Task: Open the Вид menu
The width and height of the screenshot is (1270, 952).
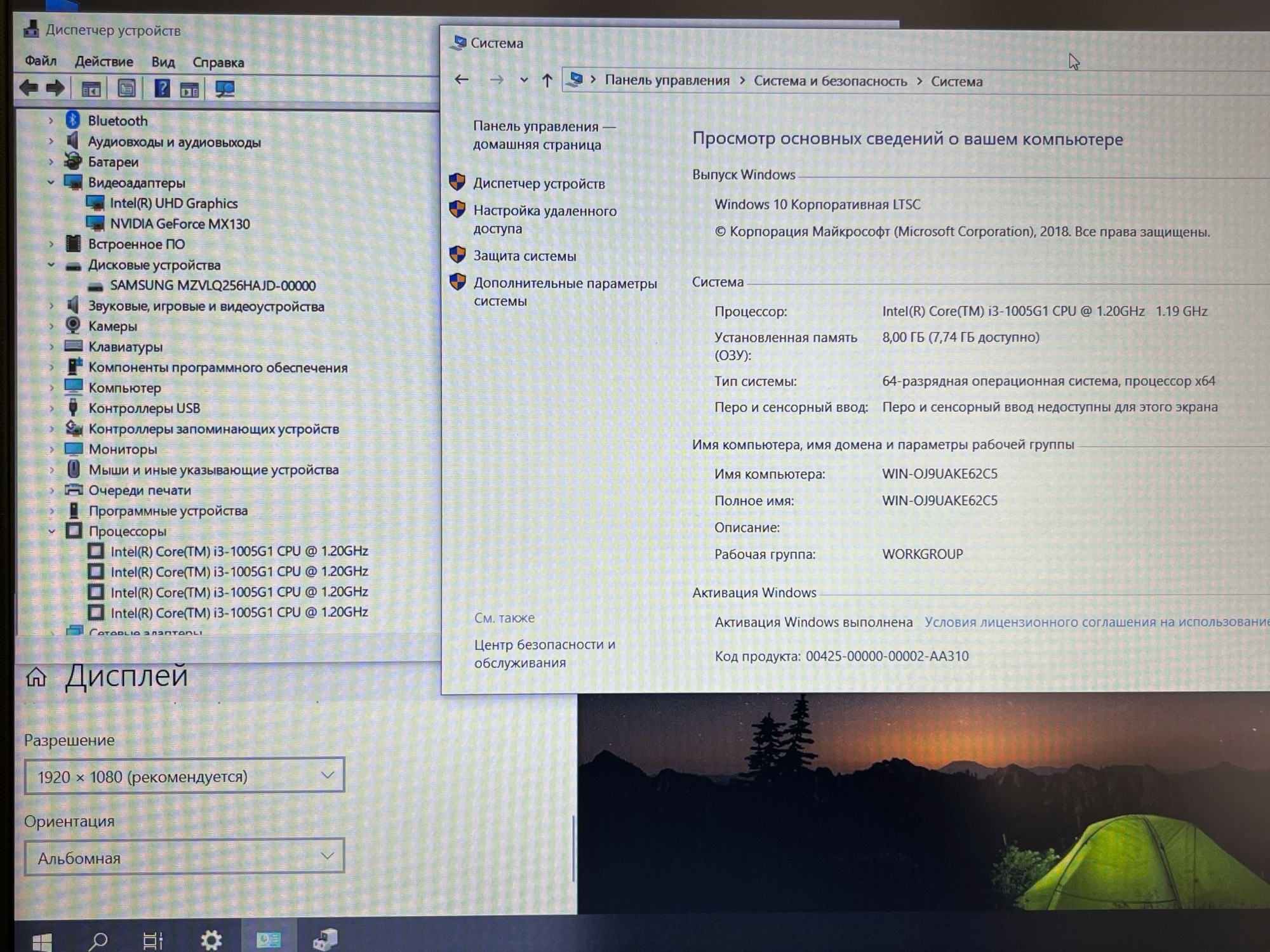Action: [x=163, y=62]
